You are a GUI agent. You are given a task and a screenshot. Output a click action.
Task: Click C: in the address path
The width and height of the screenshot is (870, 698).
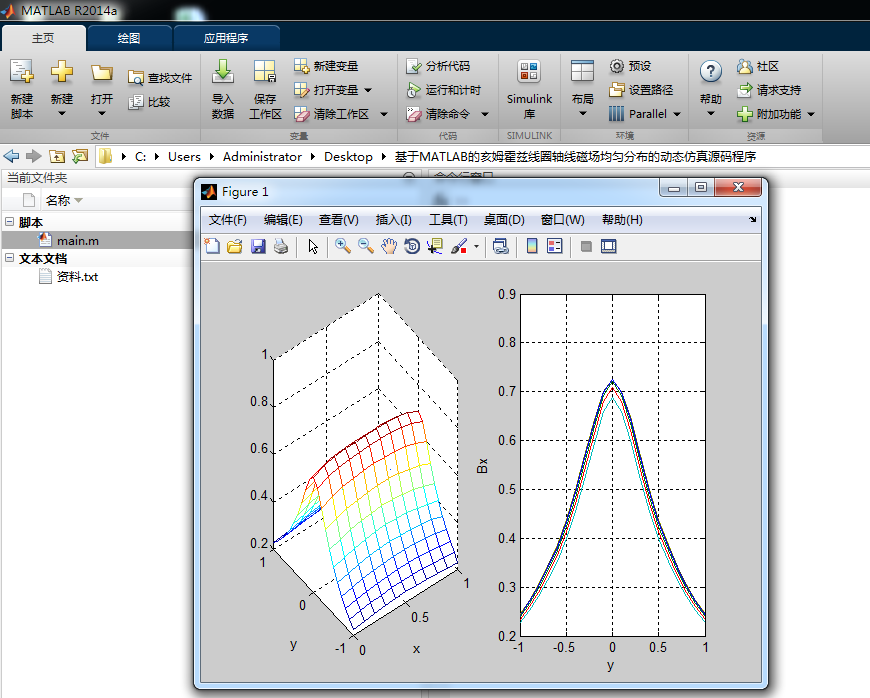140,157
